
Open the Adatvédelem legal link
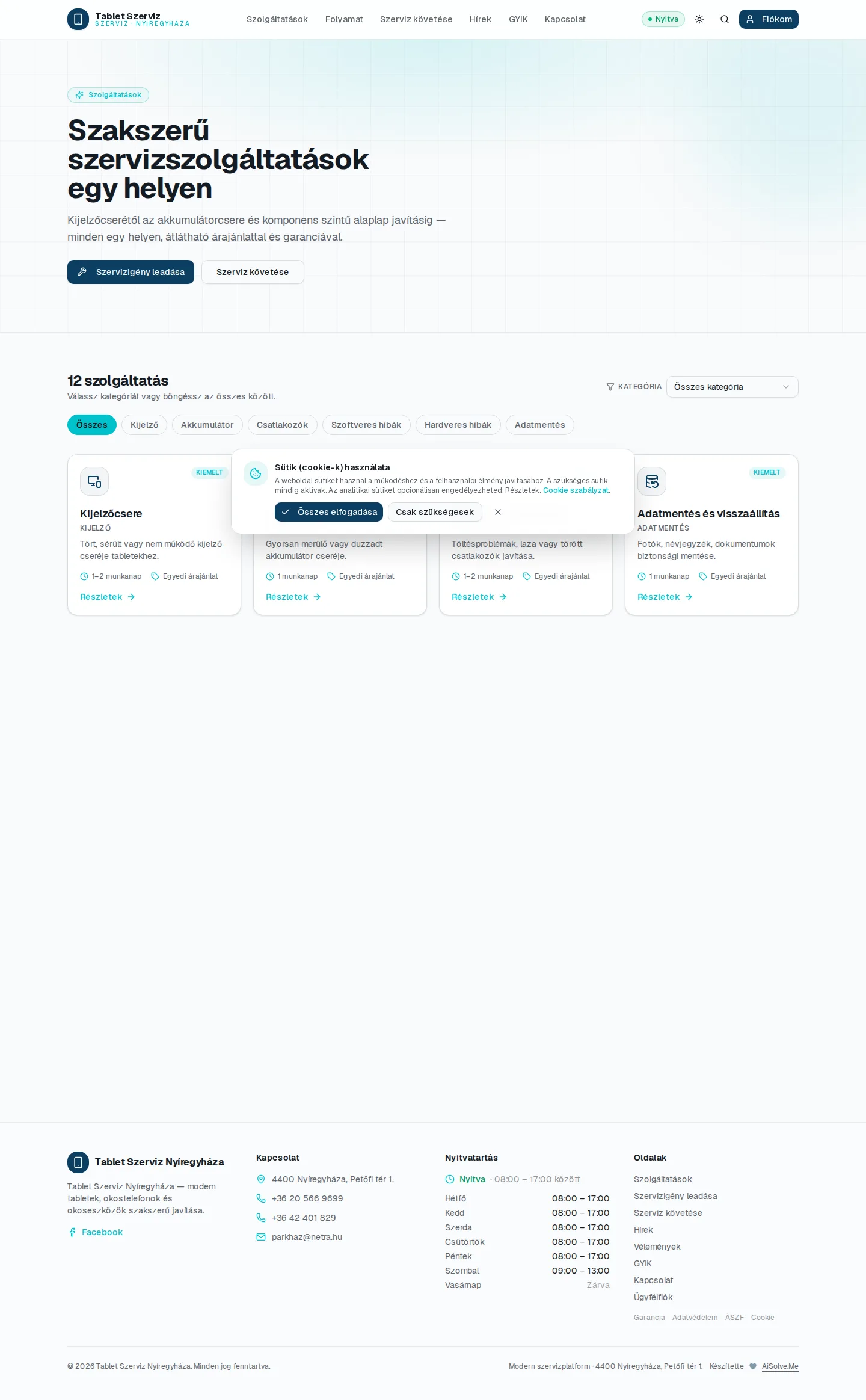(x=695, y=1318)
